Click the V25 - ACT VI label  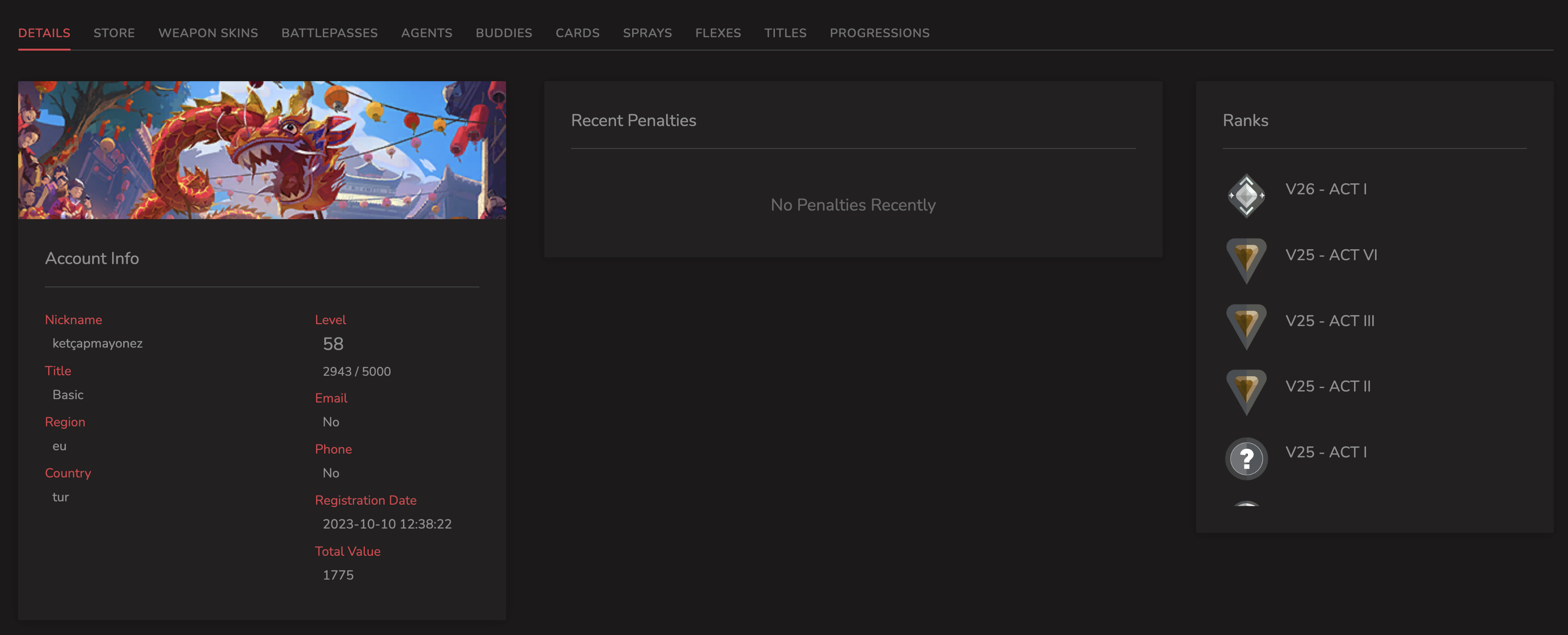click(1331, 254)
